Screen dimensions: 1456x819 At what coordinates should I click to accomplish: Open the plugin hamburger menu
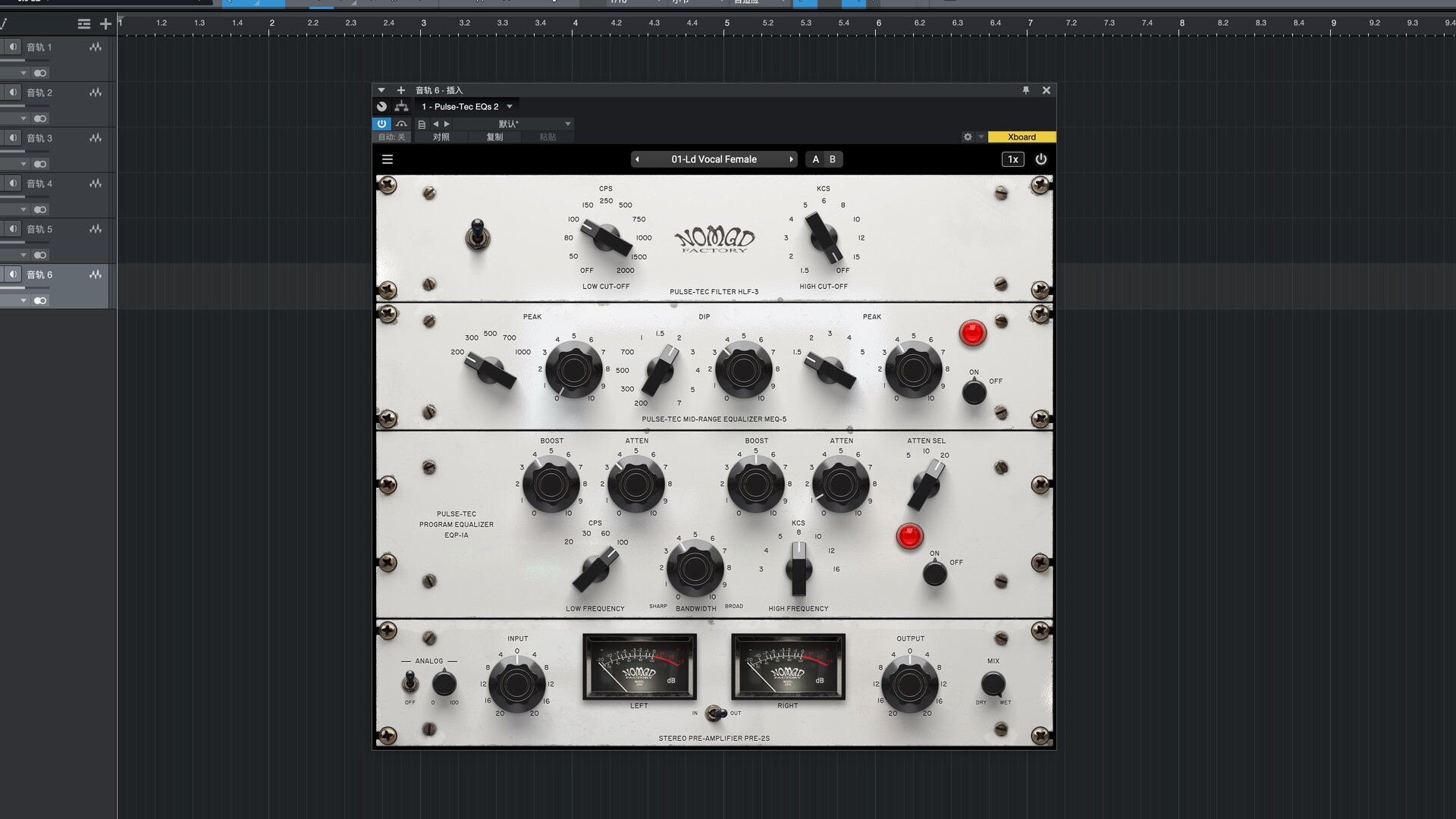388,159
